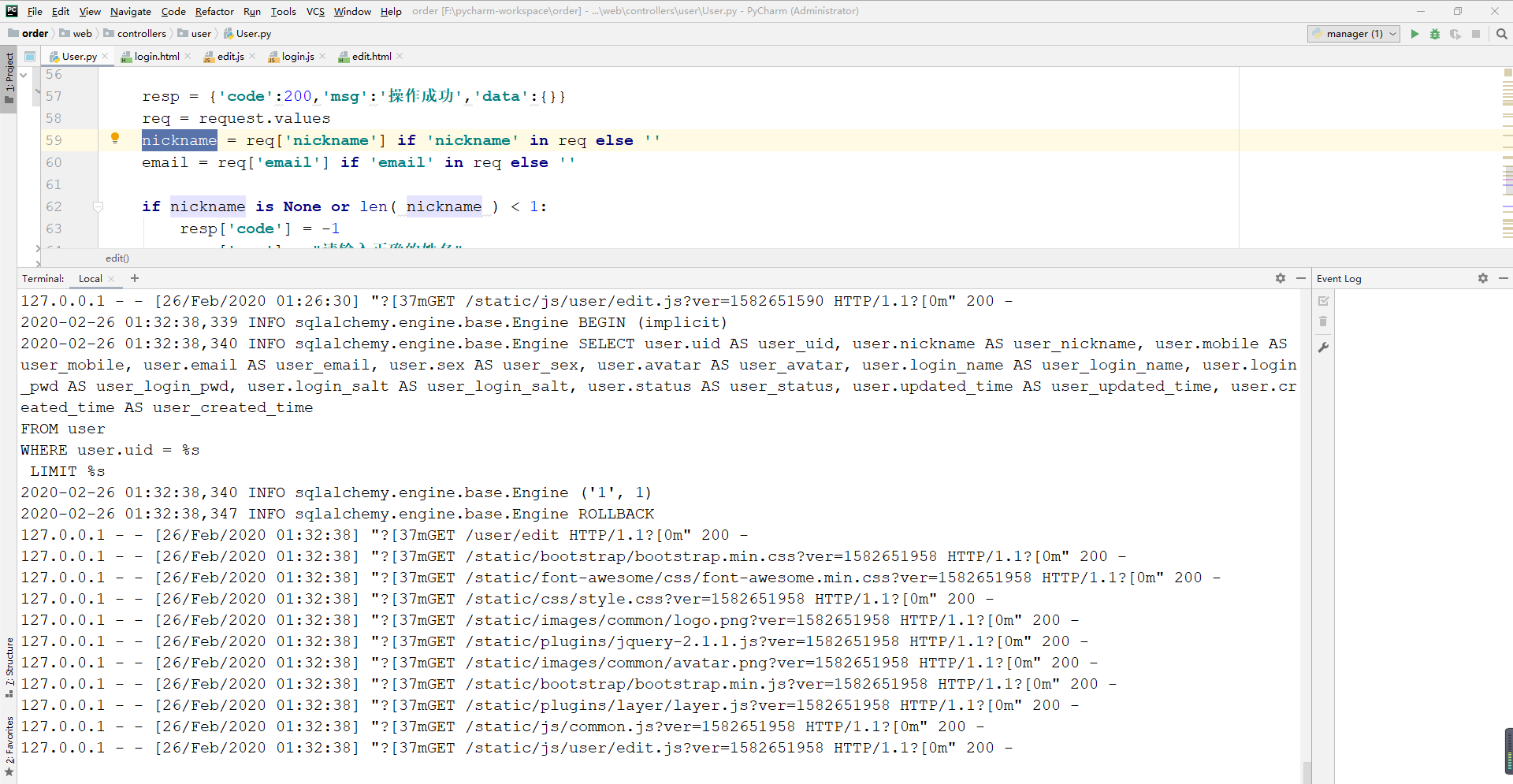Open the Help menu
Image resolution: width=1513 pixels, height=784 pixels.
click(x=391, y=11)
